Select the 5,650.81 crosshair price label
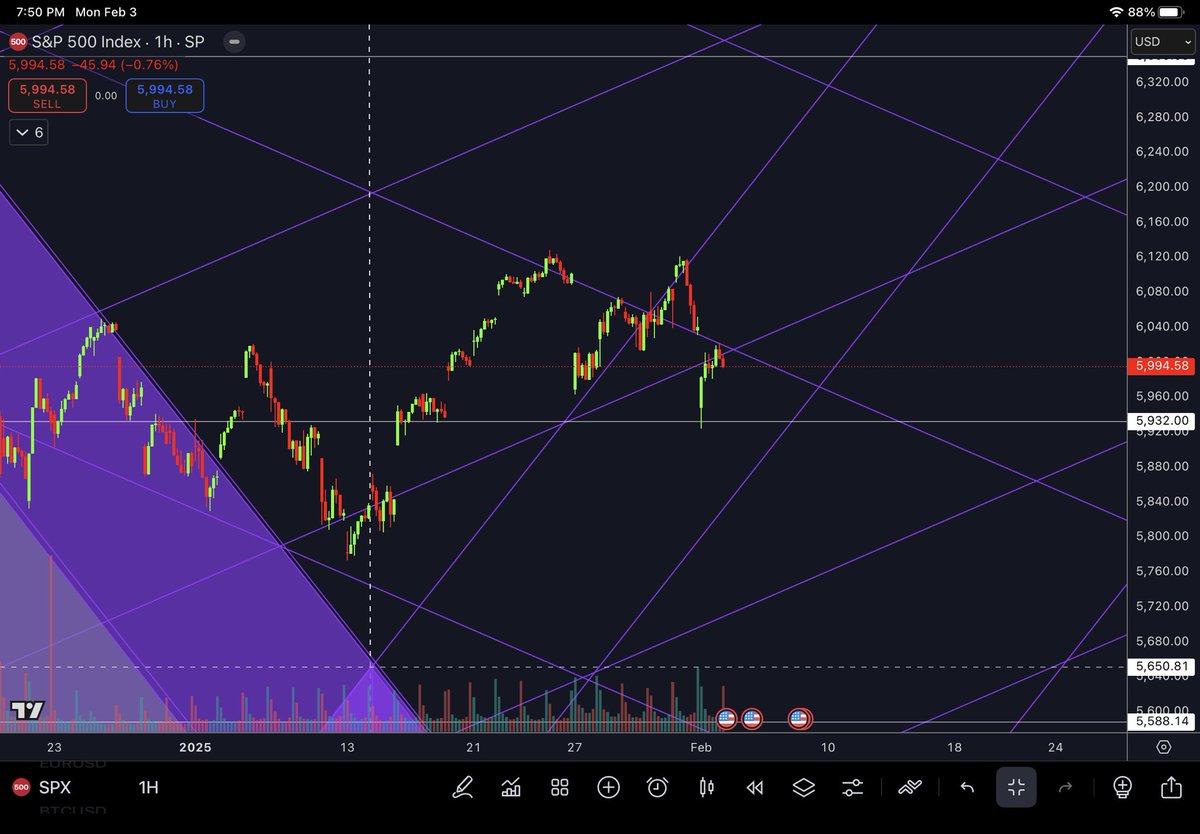This screenshot has height=834, width=1200. (x=1161, y=666)
